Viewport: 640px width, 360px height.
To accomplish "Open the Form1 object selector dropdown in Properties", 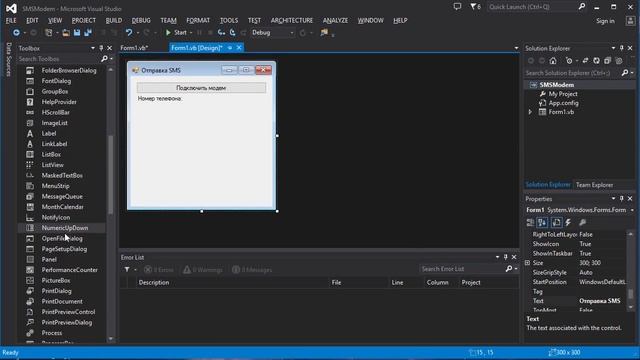I will [632, 210].
